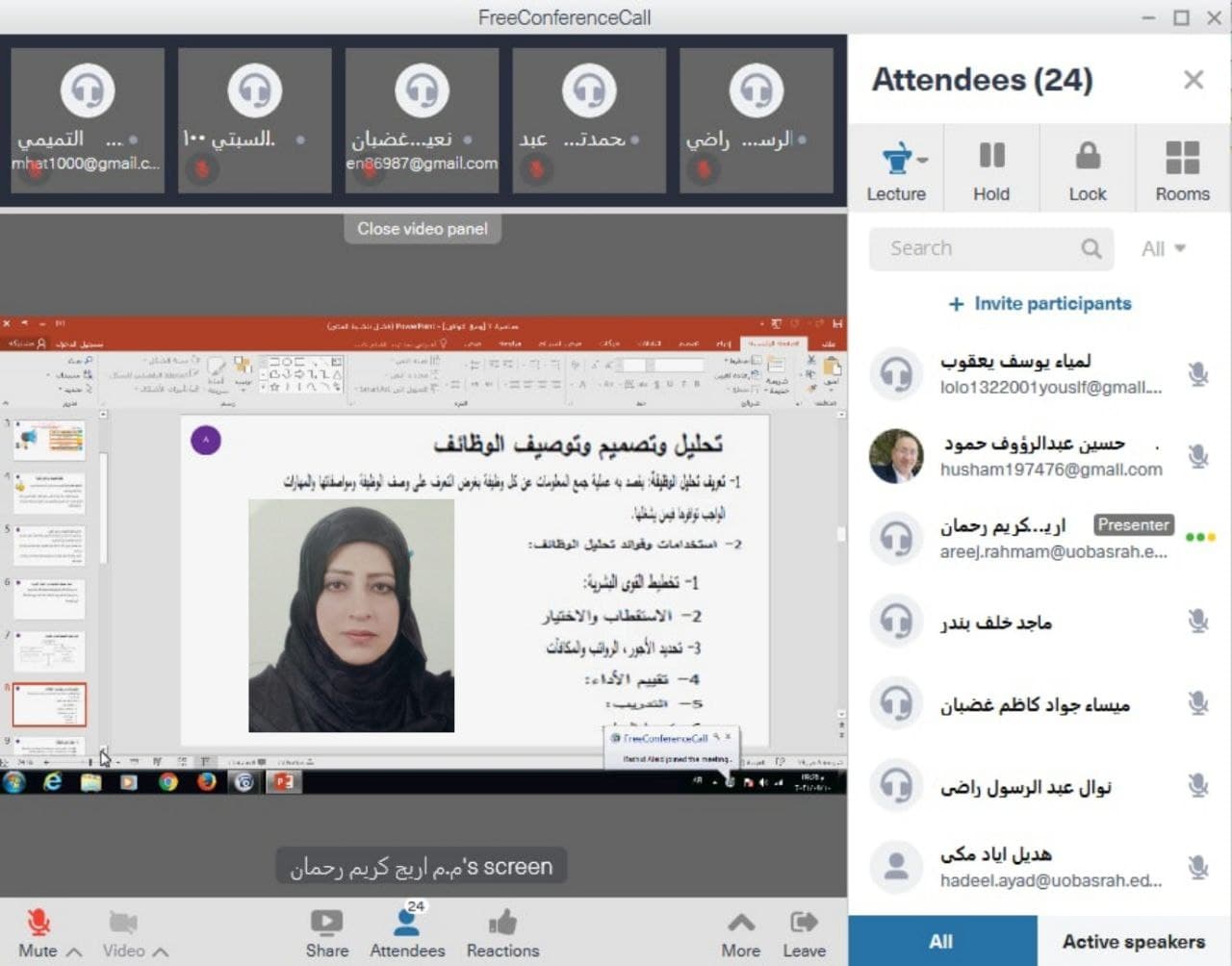Click the Search attendees field
Screen dimensions: 1232x966
(x=991, y=248)
